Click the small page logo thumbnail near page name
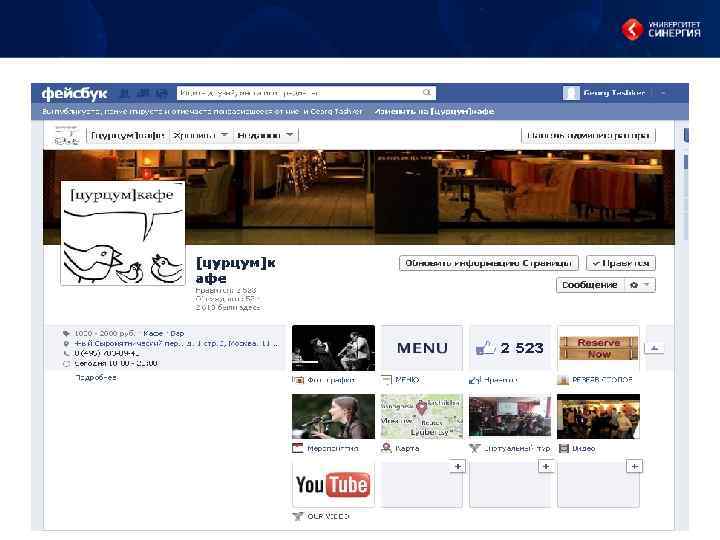The height and width of the screenshot is (540, 720). click(67, 135)
